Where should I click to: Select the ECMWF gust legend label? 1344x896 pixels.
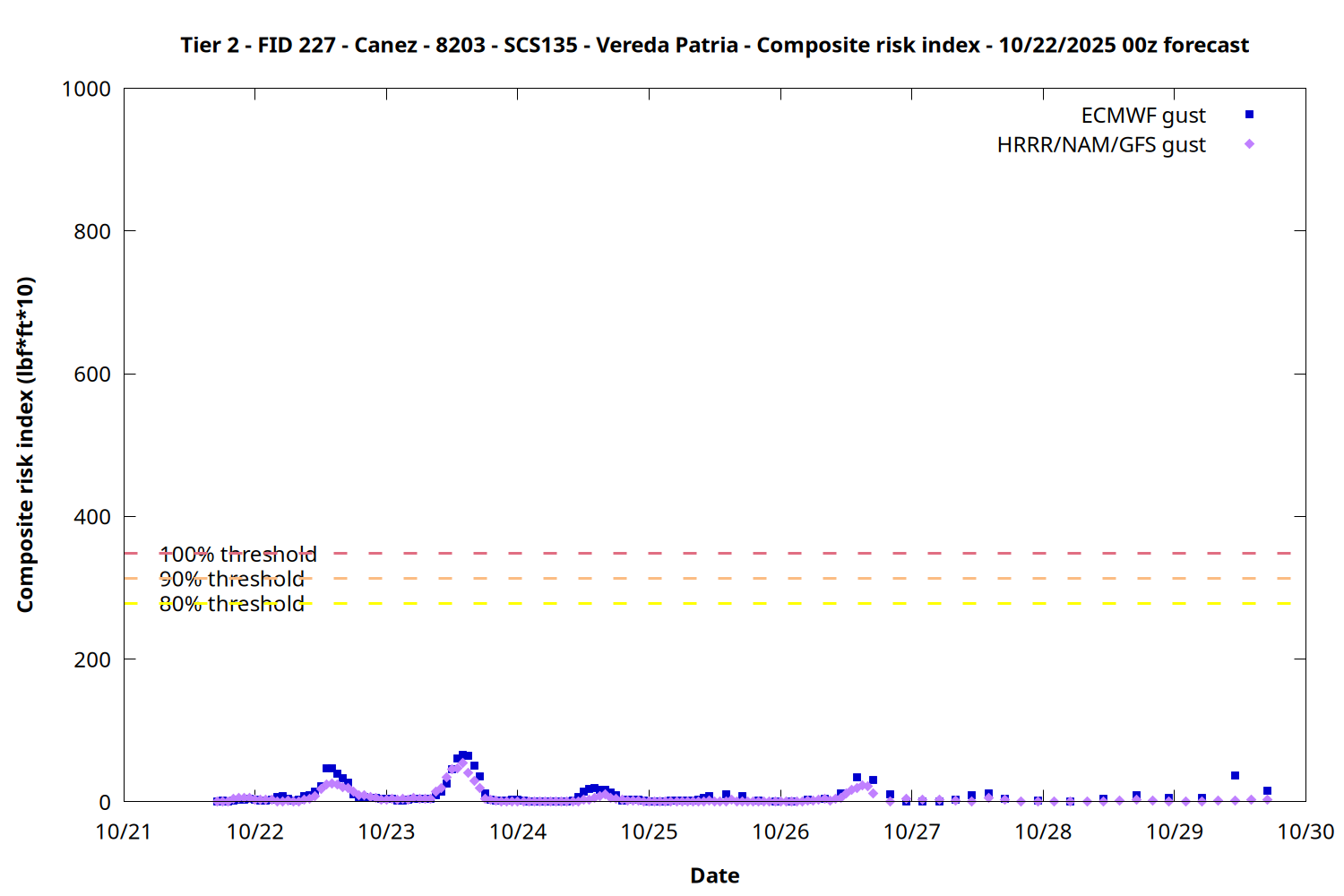click(1142, 116)
